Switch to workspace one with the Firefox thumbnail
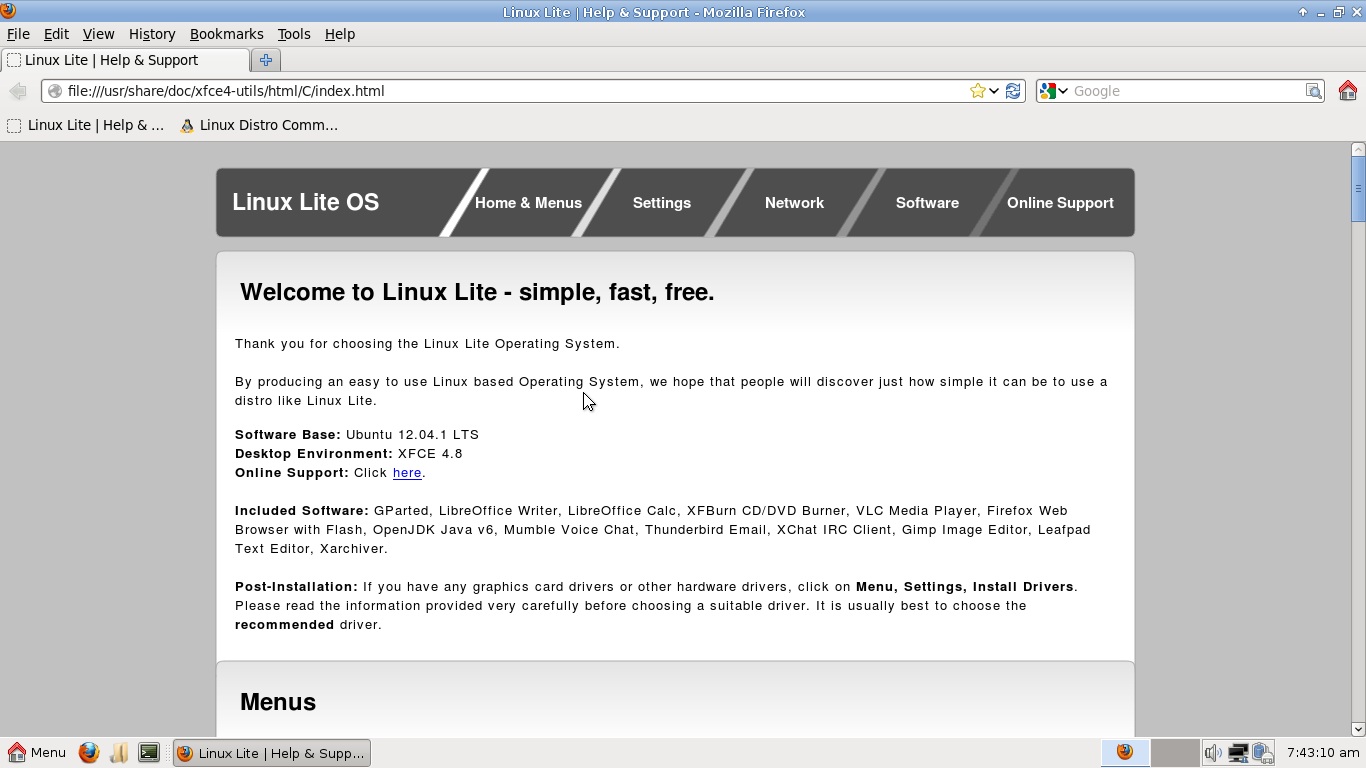Viewport: 1366px width, 768px height. [x=1125, y=753]
